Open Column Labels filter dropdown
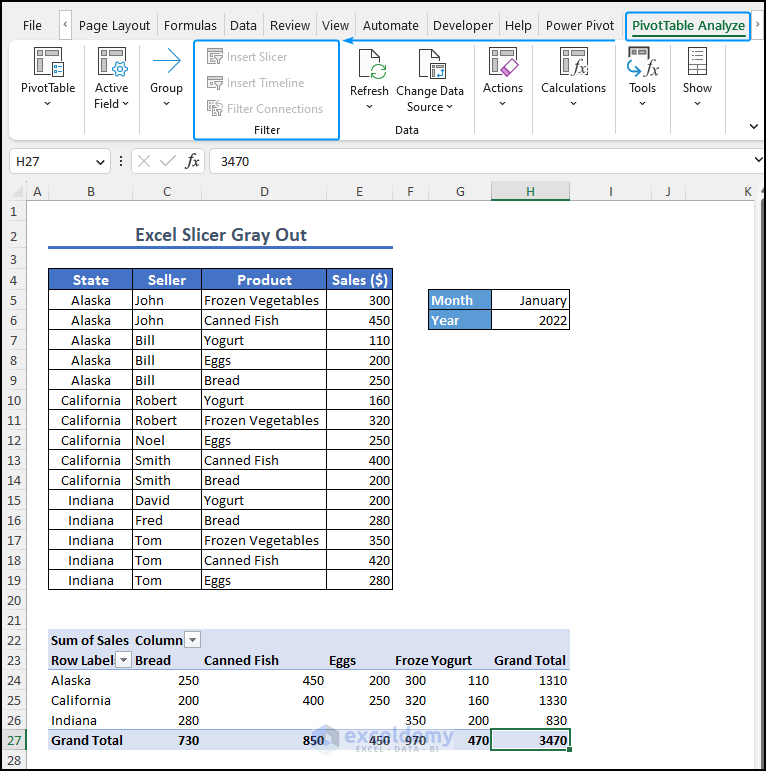 [x=192, y=640]
